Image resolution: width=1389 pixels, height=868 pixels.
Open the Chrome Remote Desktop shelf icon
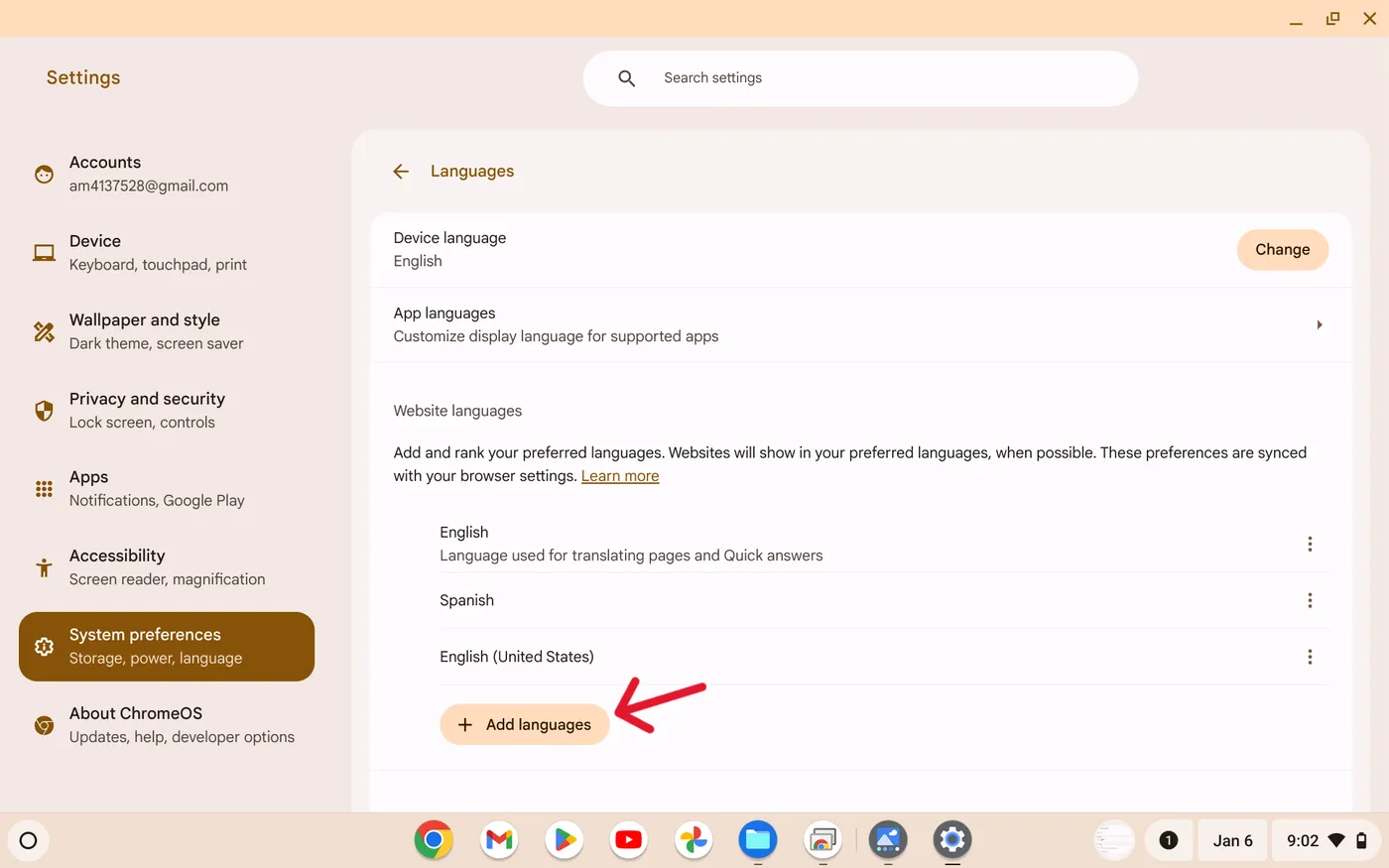822,840
